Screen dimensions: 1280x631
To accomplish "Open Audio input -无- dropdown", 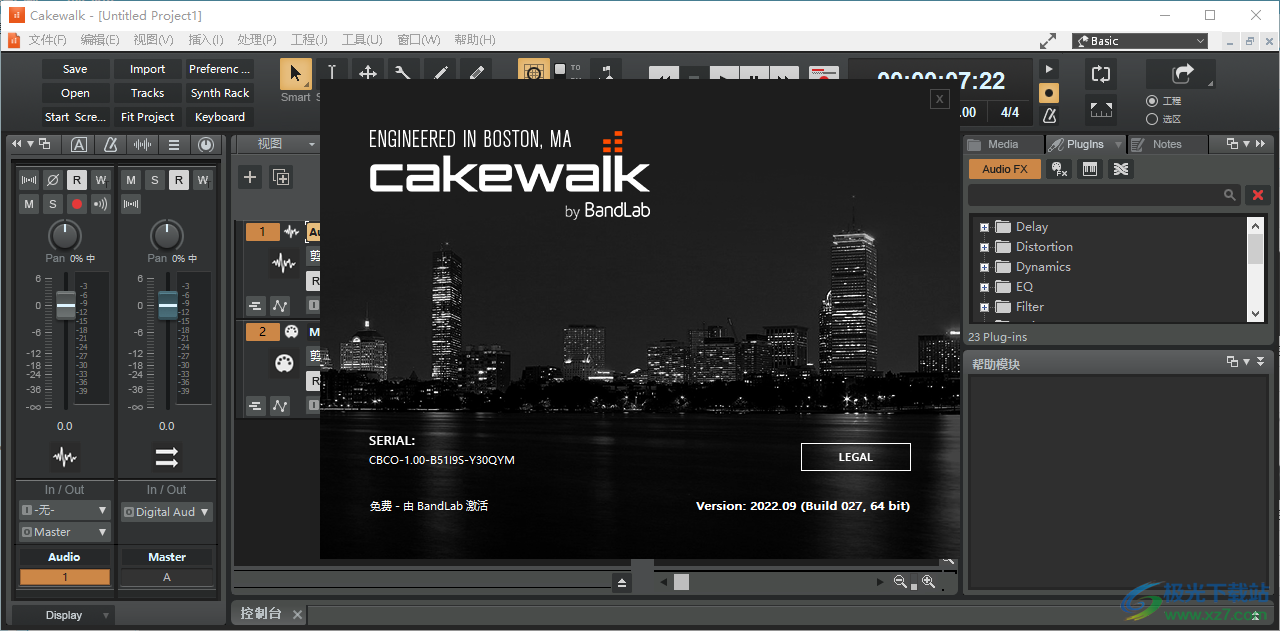I will [64, 511].
